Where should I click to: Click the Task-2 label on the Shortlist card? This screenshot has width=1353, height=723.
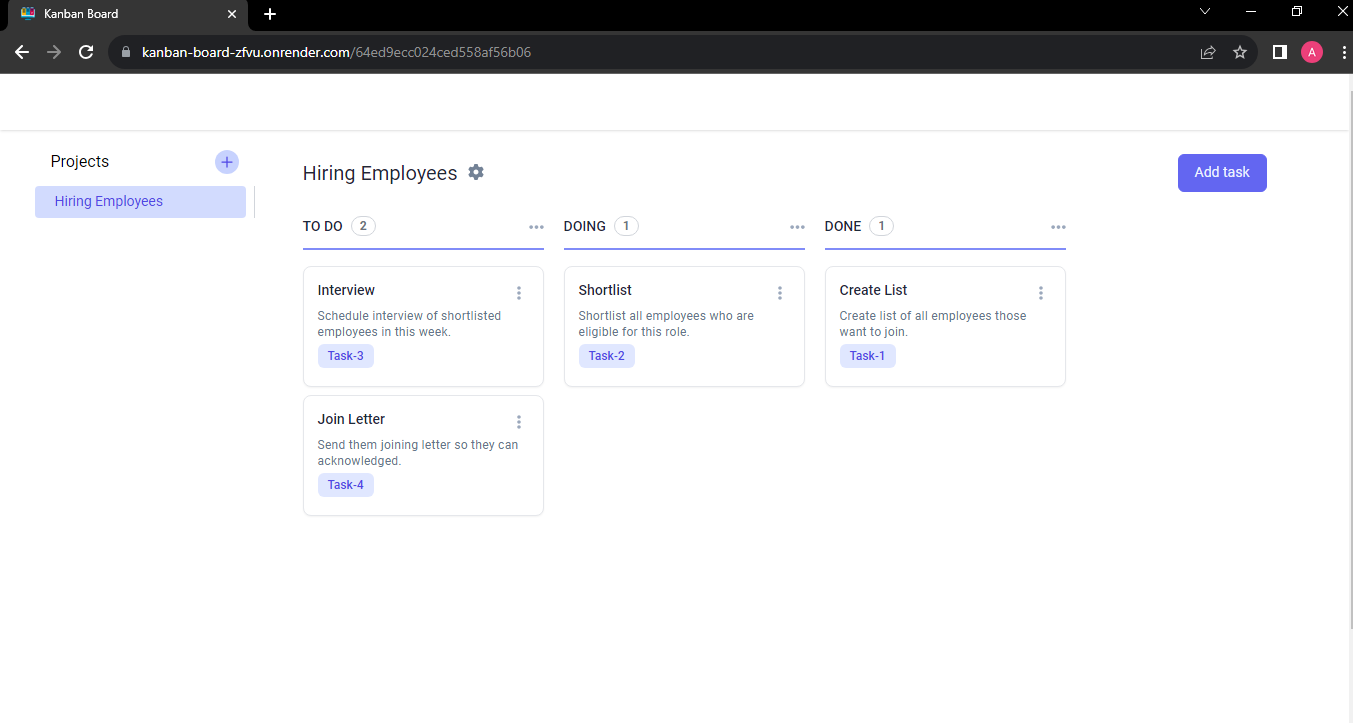click(x=606, y=355)
